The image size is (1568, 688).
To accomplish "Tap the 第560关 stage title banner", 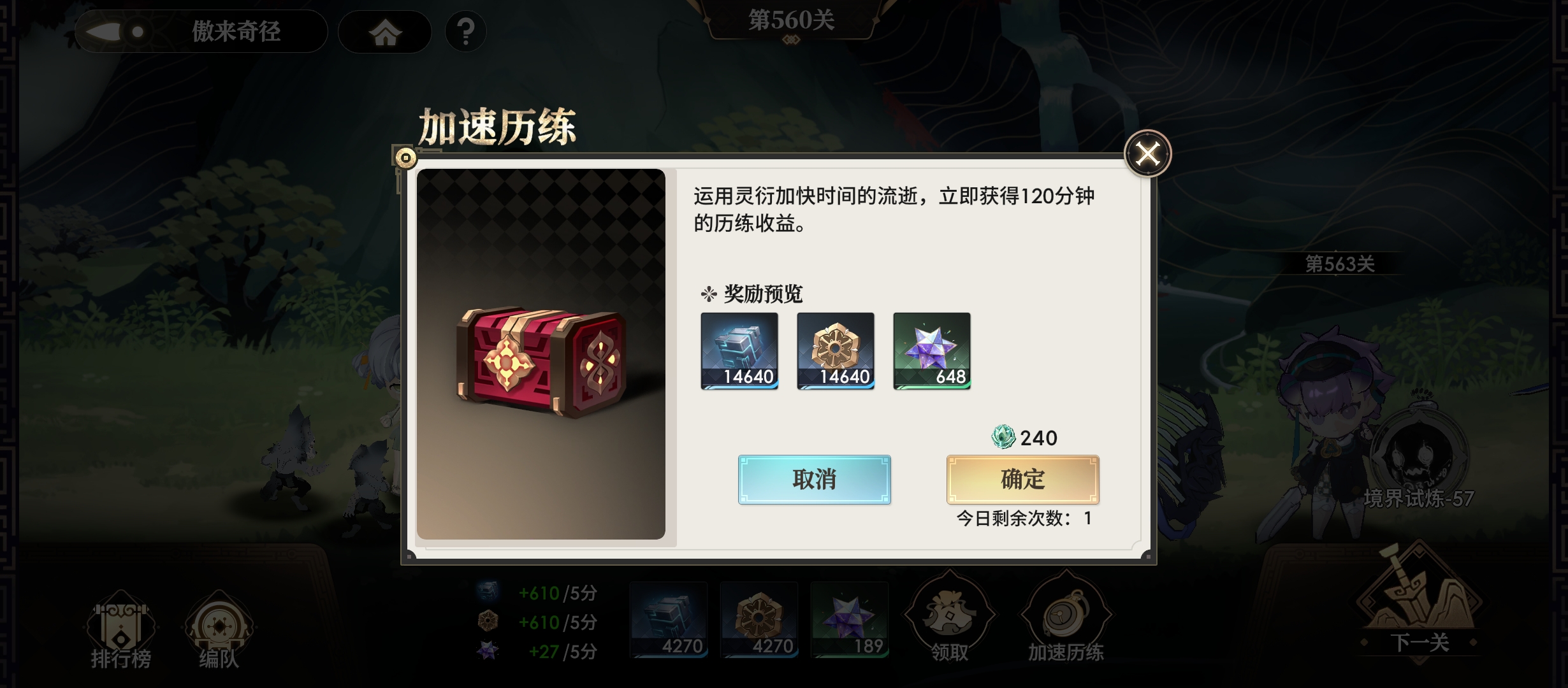I will coord(791,21).
